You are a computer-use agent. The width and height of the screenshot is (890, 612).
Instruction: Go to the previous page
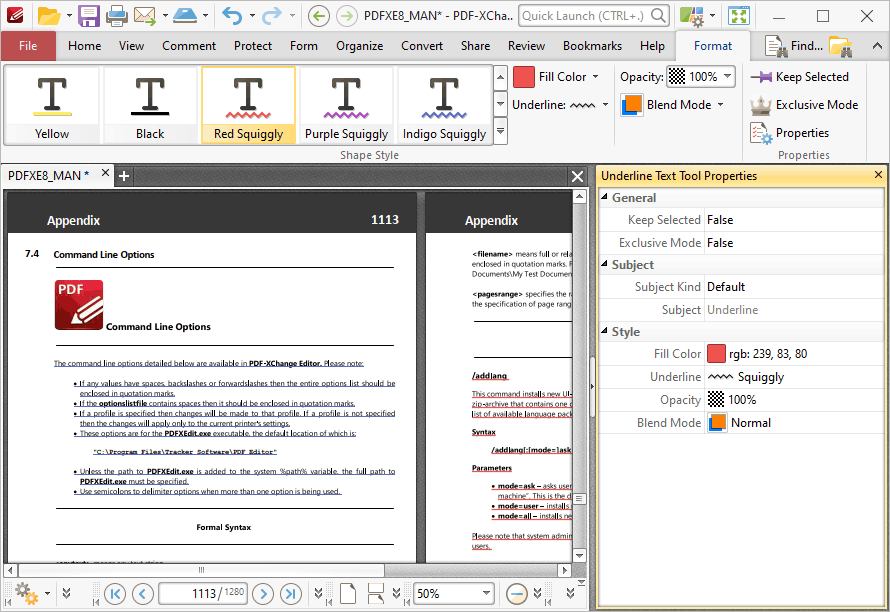142,594
